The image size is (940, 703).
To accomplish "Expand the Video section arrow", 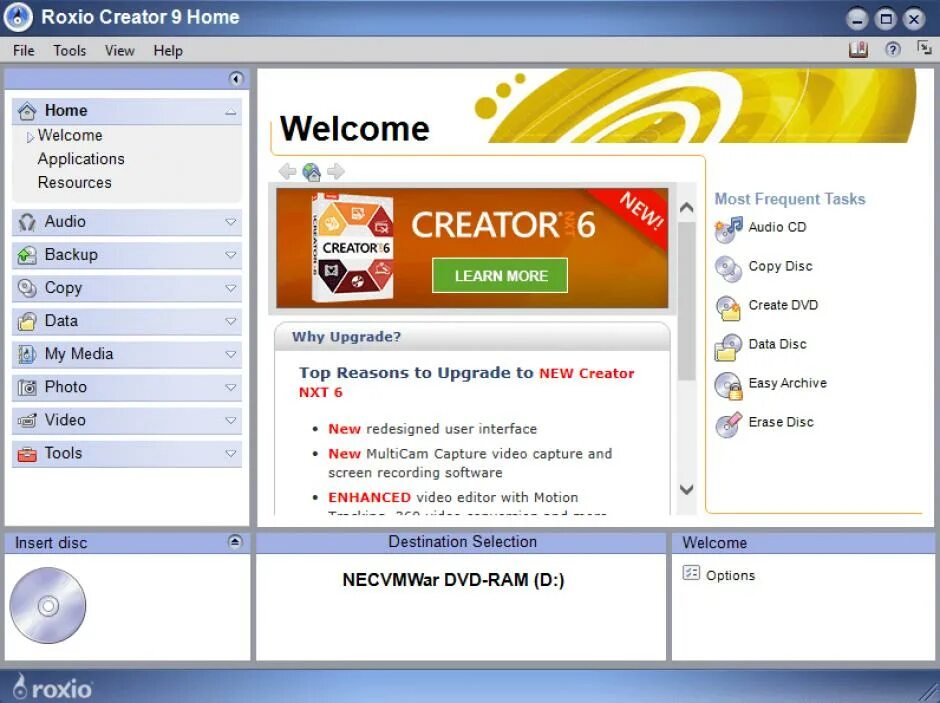I will (x=231, y=420).
